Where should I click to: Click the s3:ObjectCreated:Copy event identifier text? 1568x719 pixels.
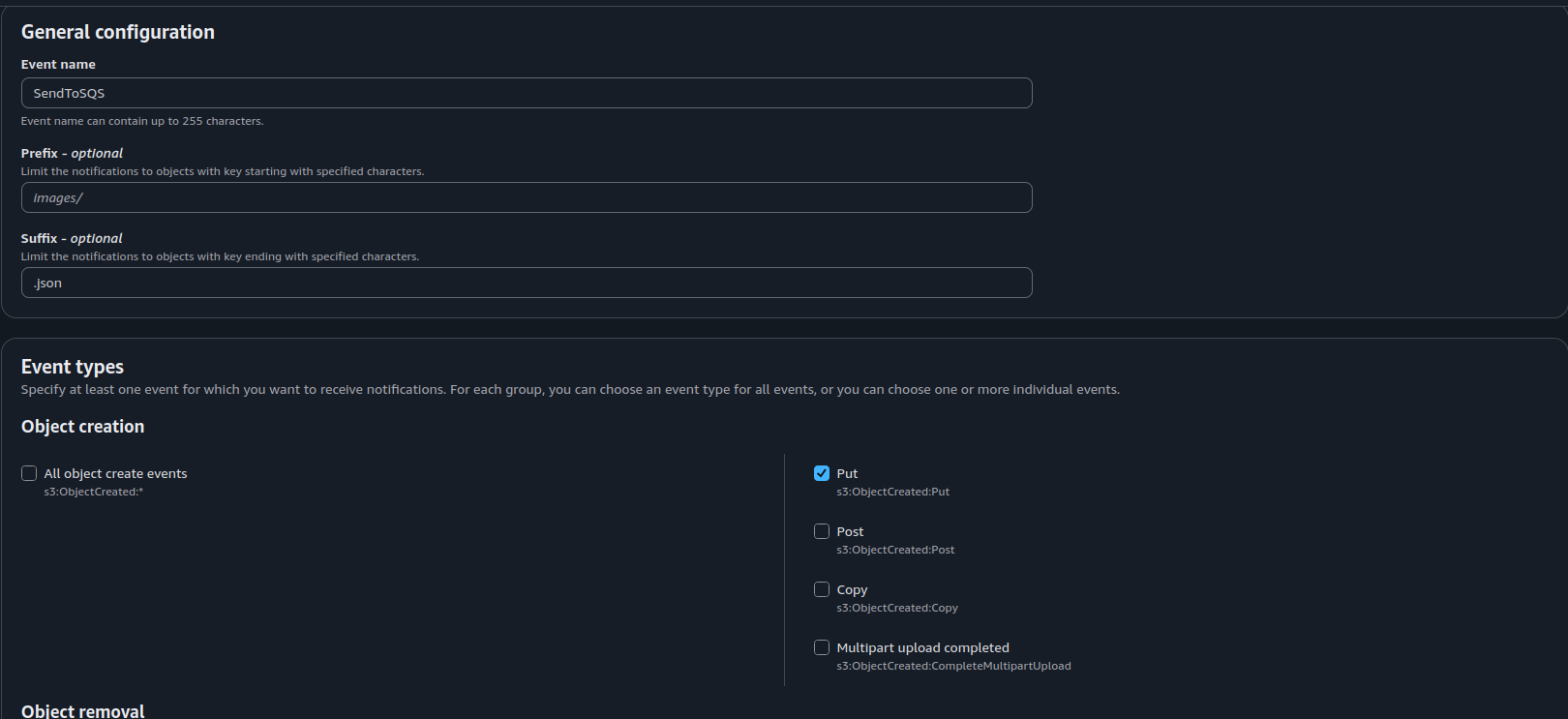pyautogui.click(x=897, y=608)
